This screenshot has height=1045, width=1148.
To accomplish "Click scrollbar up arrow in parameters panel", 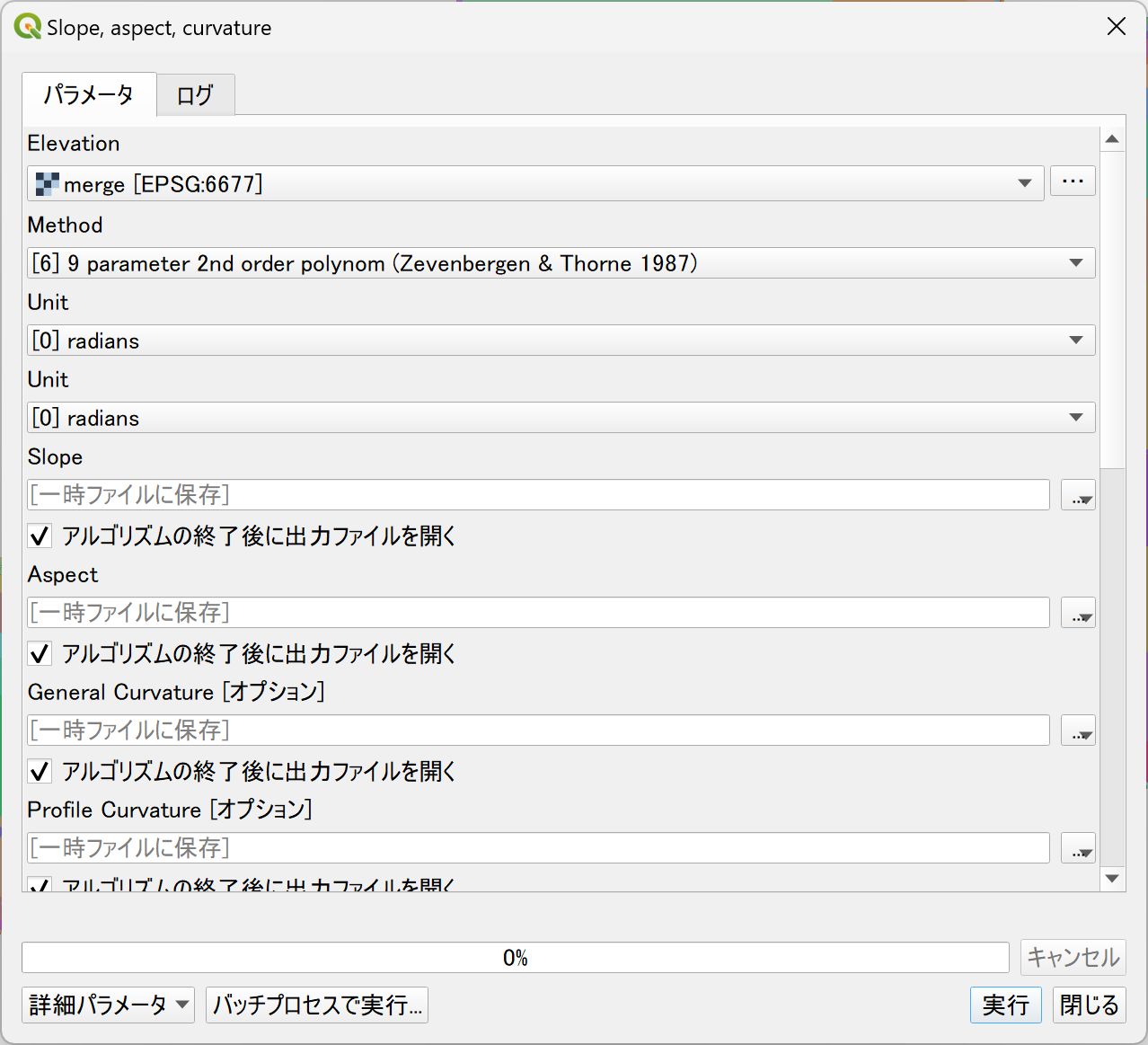I will coord(1112,139).
